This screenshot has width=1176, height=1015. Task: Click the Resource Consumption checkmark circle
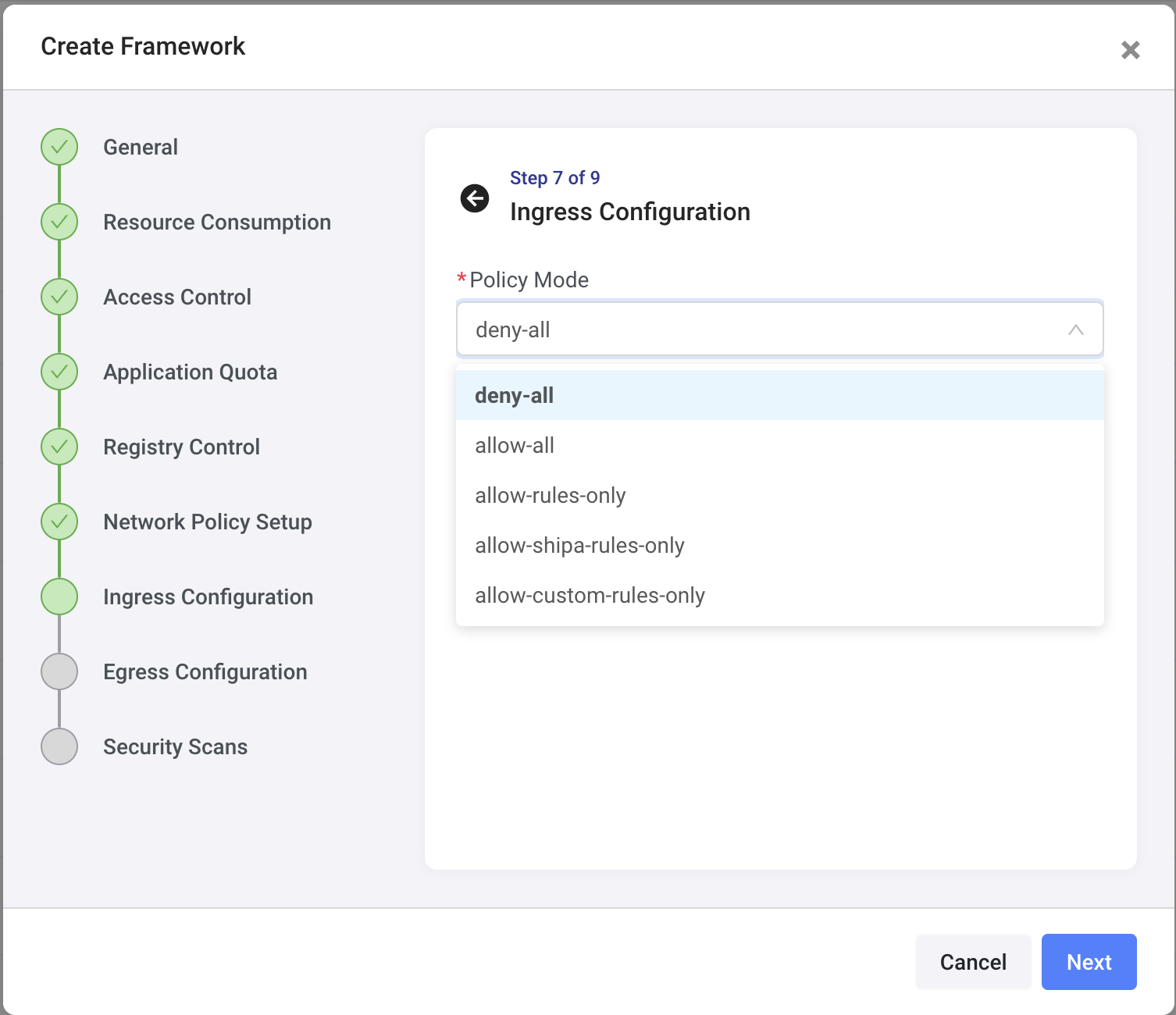point(59,222)
